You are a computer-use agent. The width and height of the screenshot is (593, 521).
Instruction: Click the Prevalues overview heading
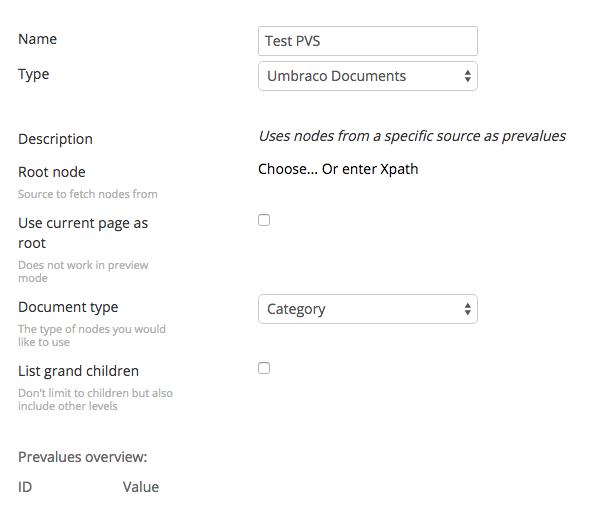coord(82,457)
